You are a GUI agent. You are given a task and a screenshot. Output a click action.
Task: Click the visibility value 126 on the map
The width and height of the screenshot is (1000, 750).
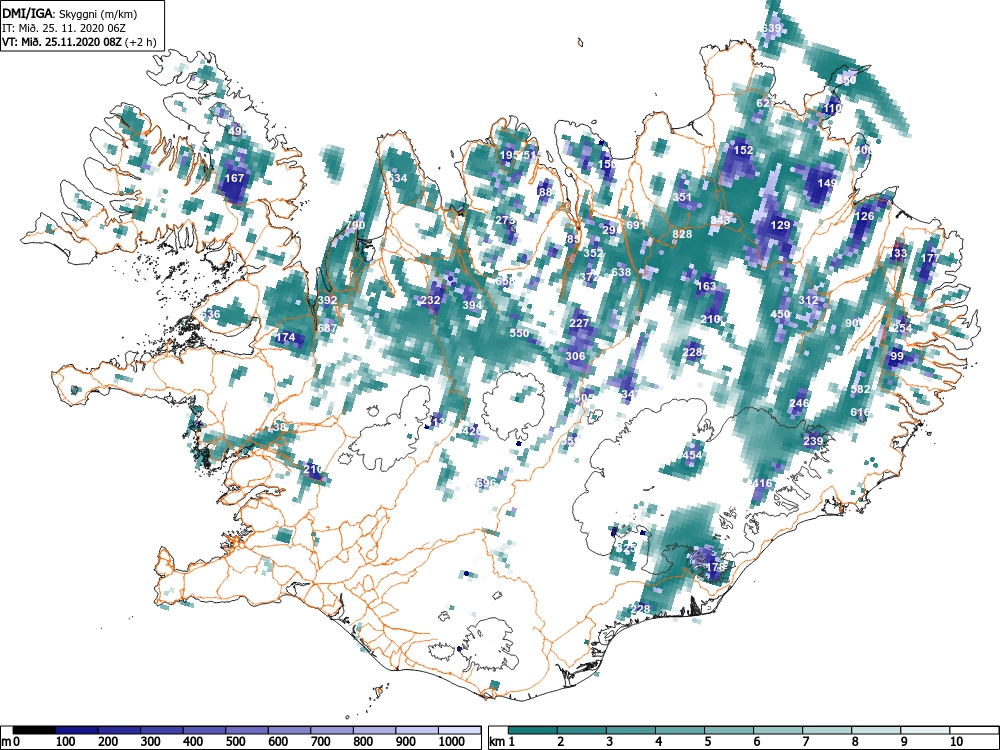point(864,216)
